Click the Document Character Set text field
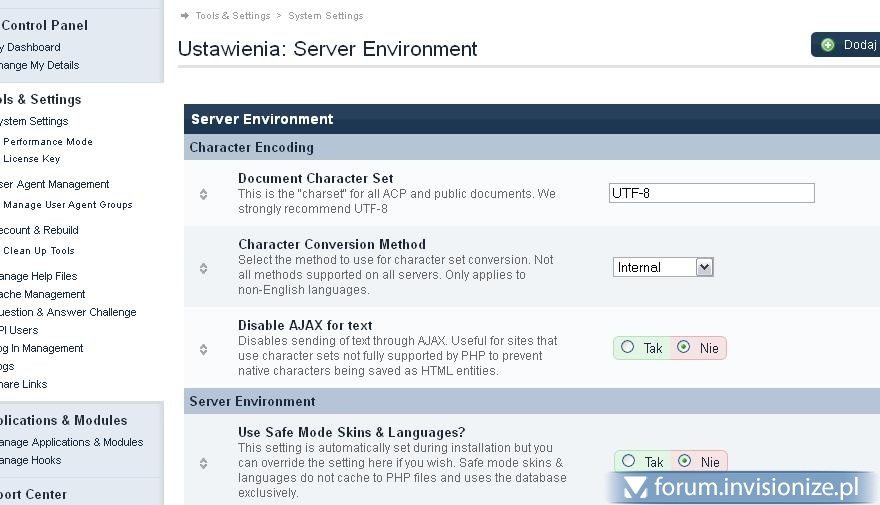Viewport: 880px width, 505px height. (x=711, y=193)
